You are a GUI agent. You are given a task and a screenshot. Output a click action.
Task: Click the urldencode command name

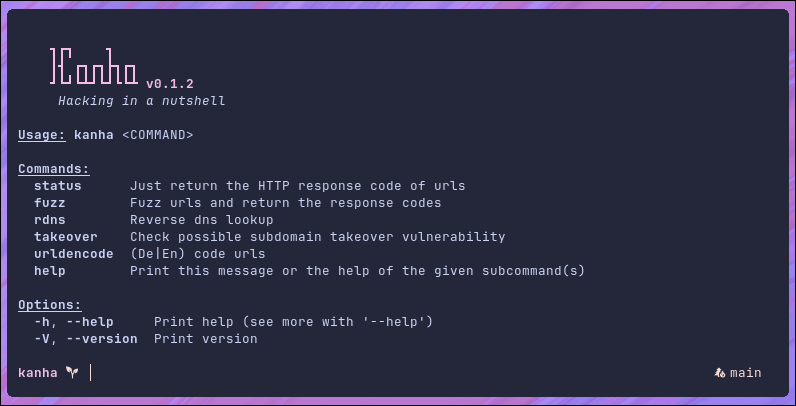click(x=74, y=254)
